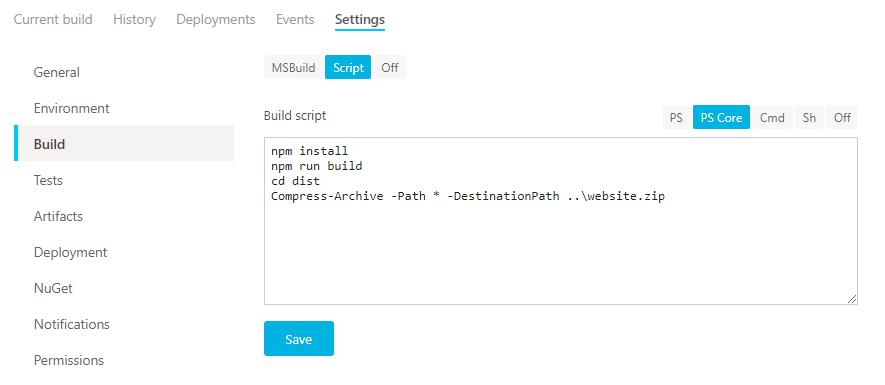The width and height of the screenshot is (885, 385).
Task: View the Events tab
Action: click(x=295, y=19)
